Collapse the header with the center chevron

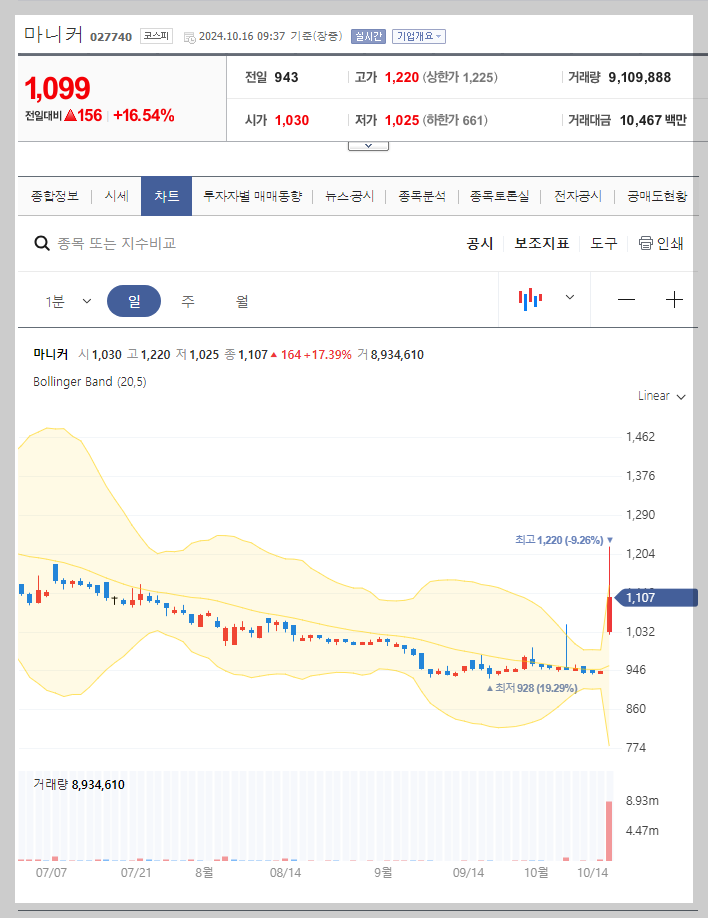point(368,143)
